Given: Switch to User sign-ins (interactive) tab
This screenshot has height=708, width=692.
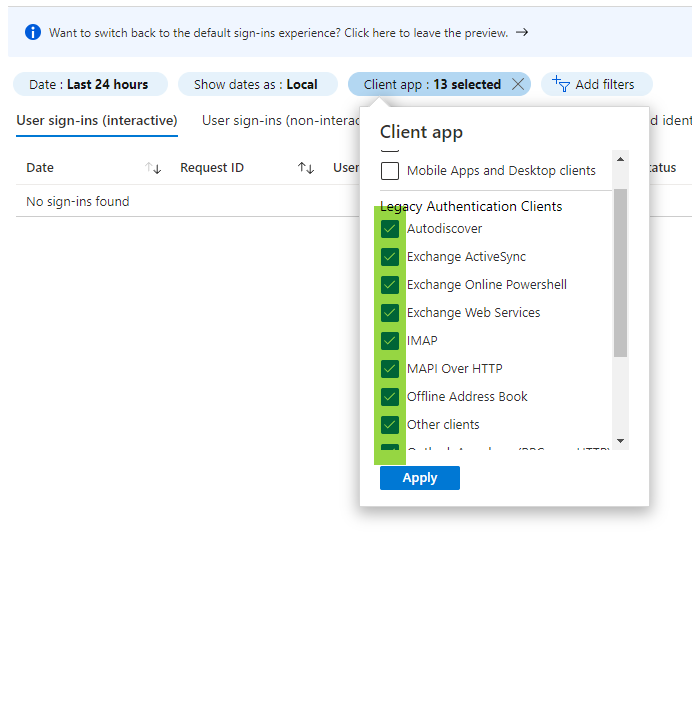Looking at the screenshot, I should click(97, 121).
